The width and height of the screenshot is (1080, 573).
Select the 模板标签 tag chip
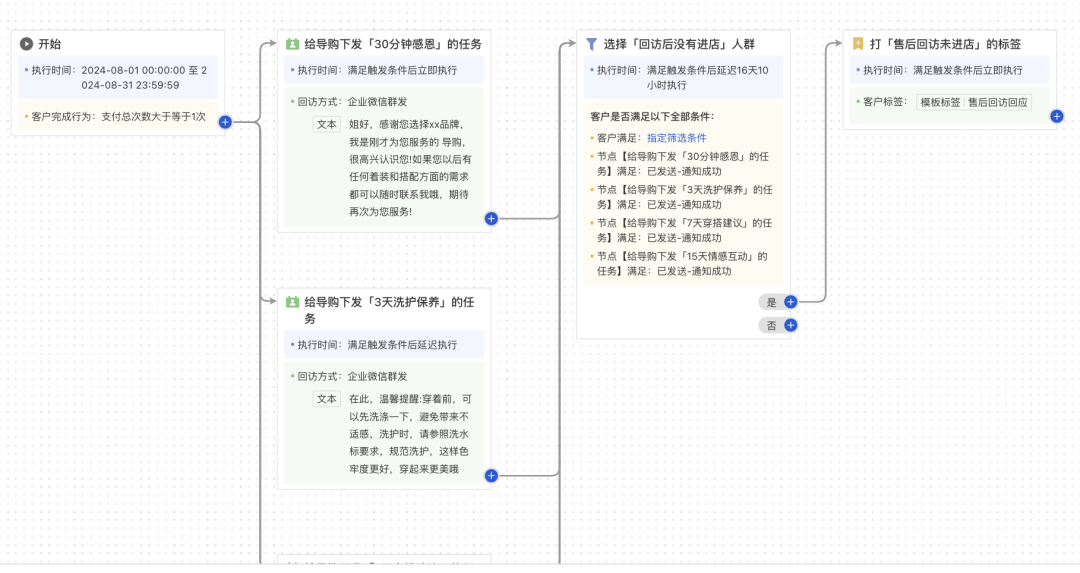click(940, 102)
